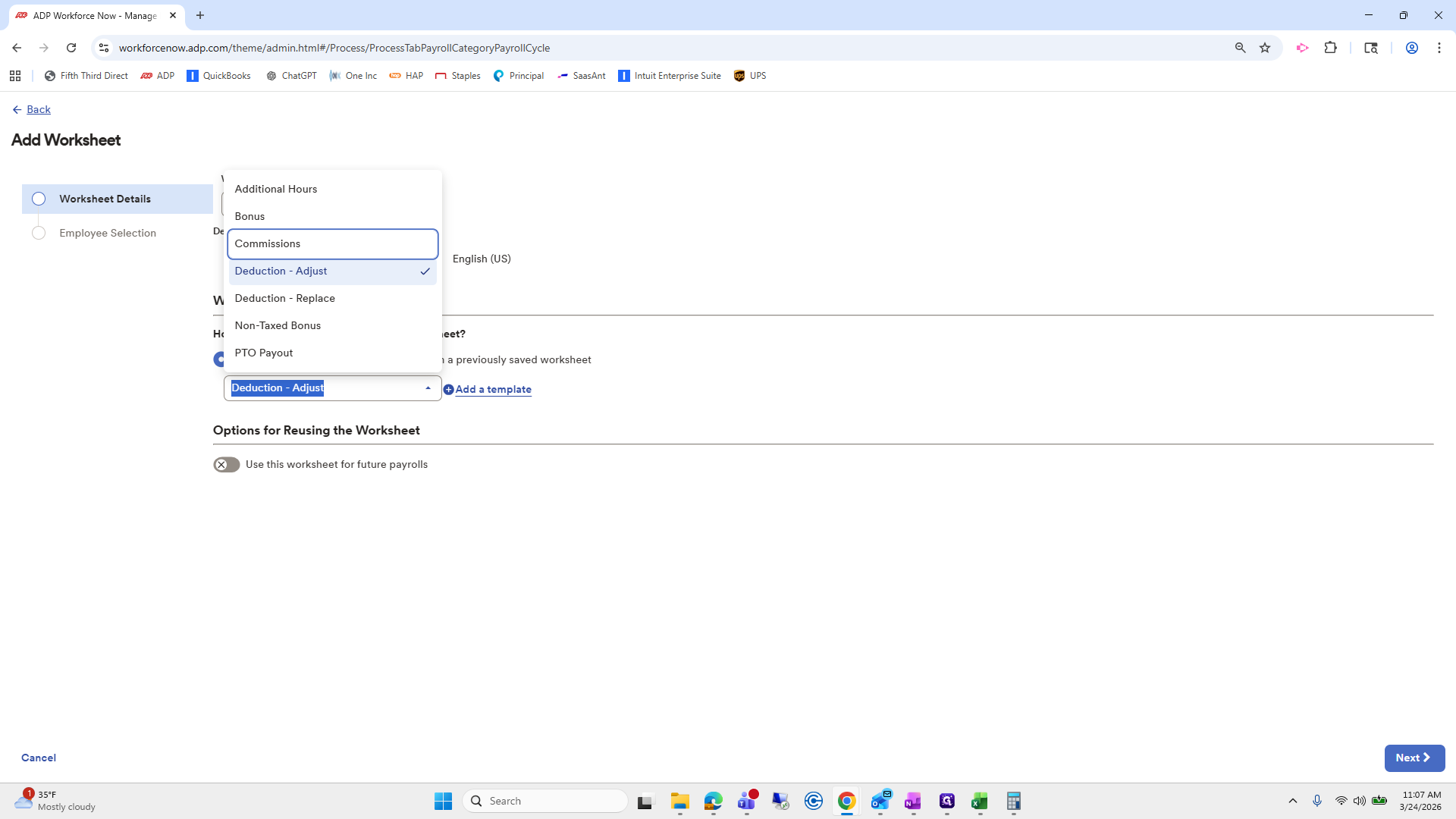Screen dimensions: 1456x819
Task: Open Excel from the taskbar
Action: tap(979, 802)
